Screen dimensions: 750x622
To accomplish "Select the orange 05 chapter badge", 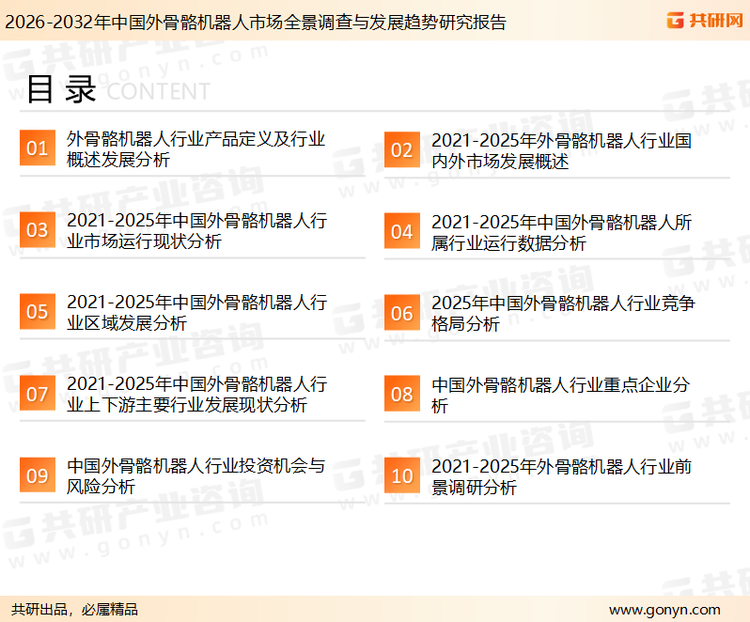I will point(37,311).
